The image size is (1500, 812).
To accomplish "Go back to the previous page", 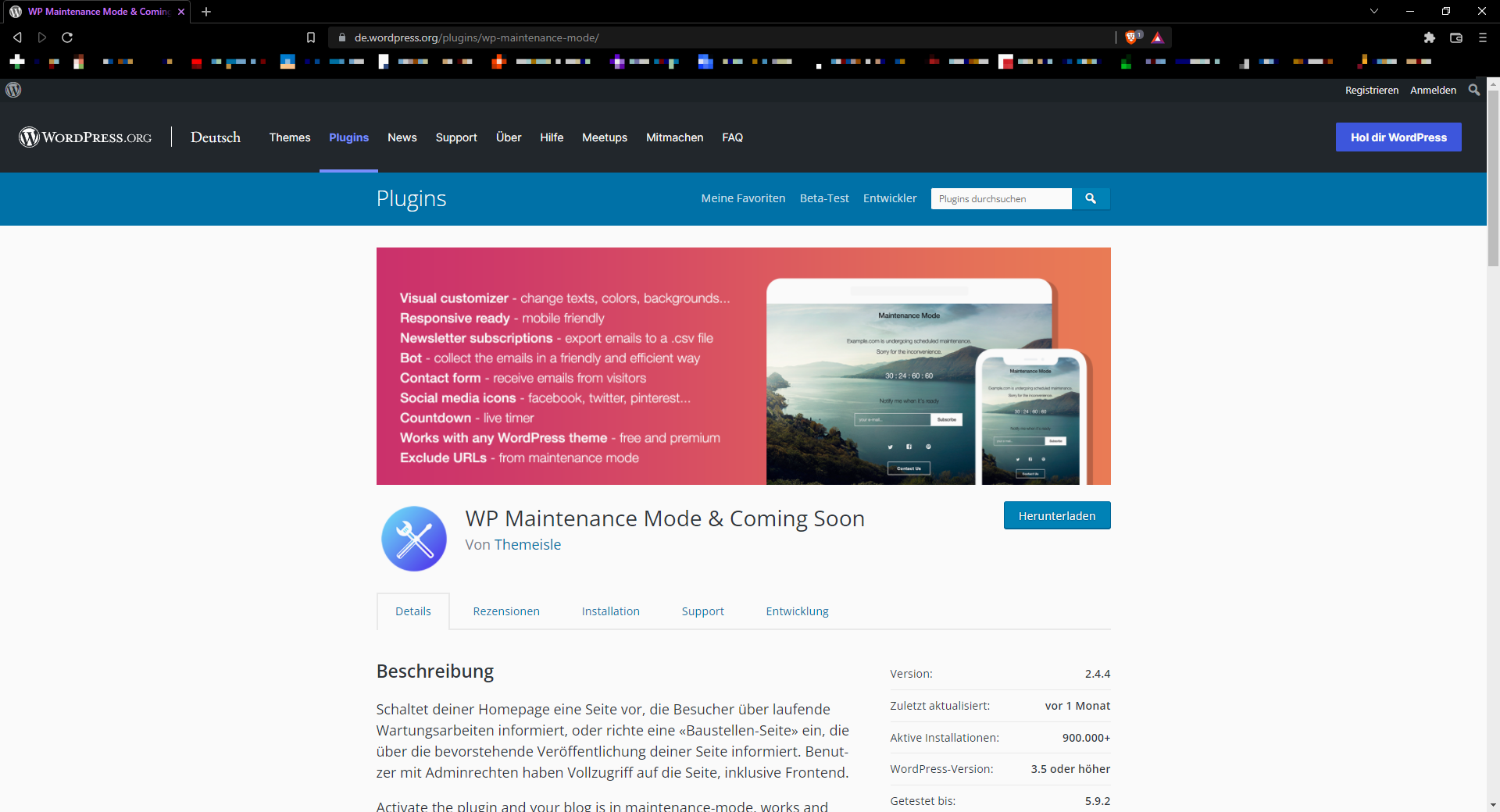I will [17, 37].
